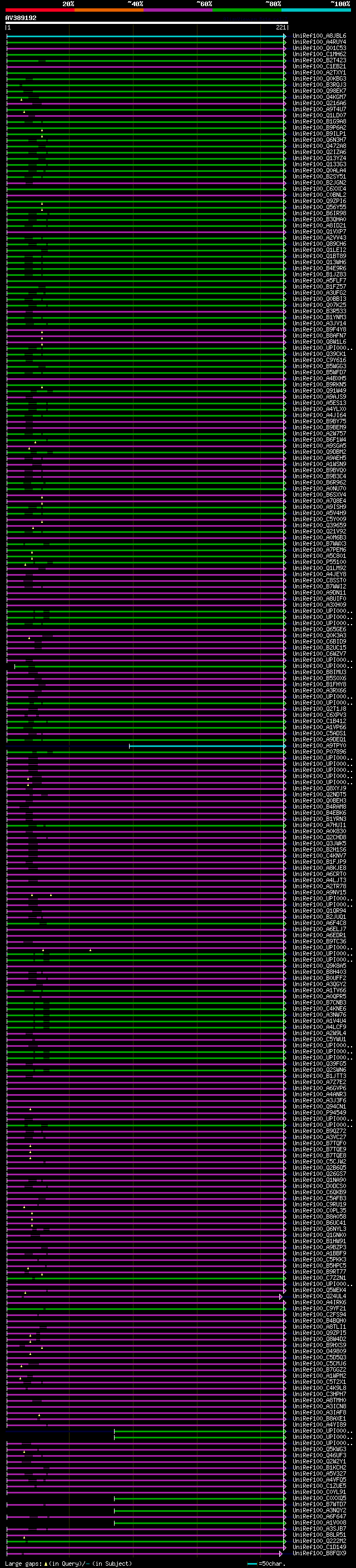Open hit UniRef100_B2T423
The image size is (356, 1568).
[319, 60]
